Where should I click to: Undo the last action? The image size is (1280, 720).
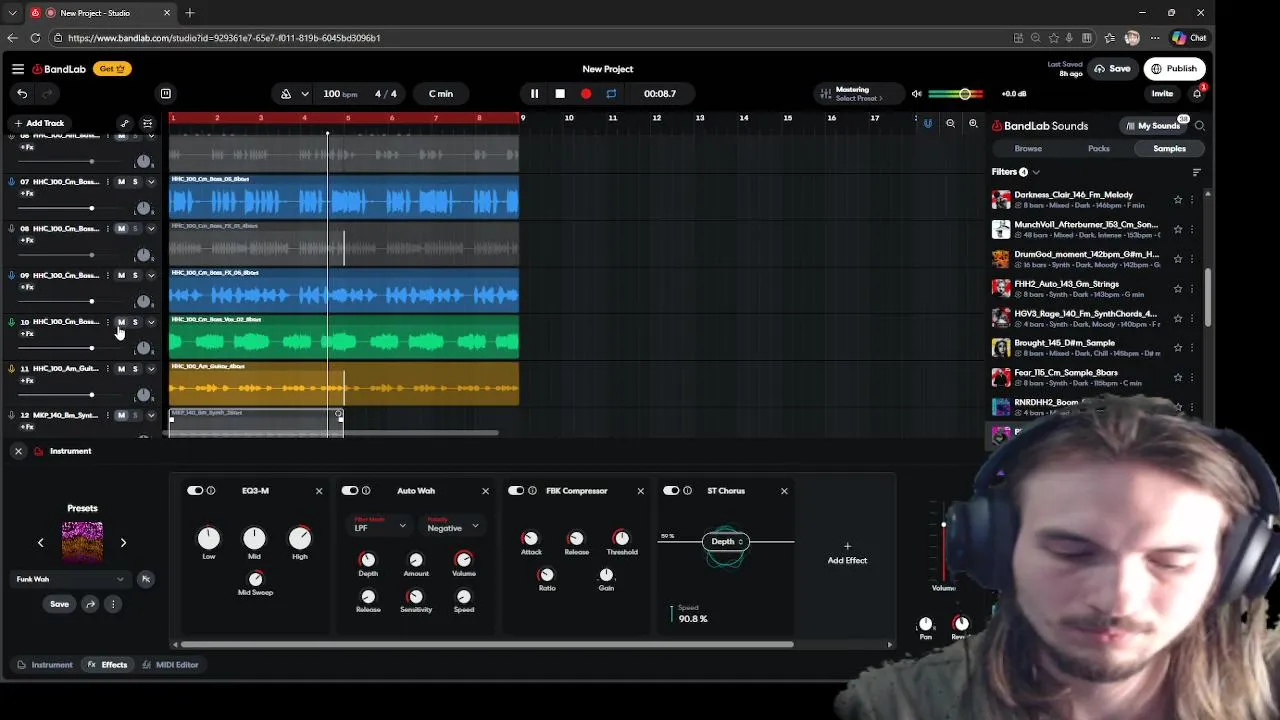click(22, 94)
